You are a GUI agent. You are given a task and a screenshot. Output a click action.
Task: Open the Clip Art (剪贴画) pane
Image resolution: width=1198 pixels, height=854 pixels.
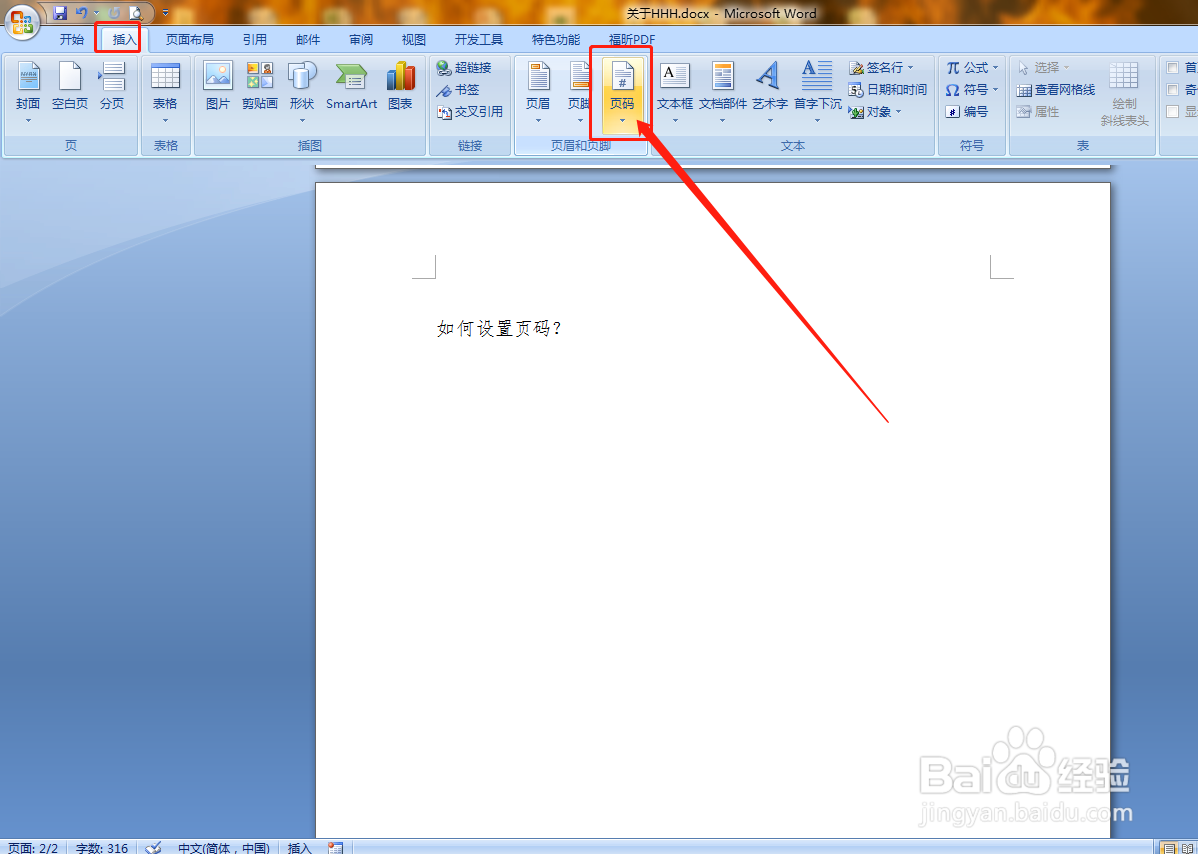coord(259,88)
